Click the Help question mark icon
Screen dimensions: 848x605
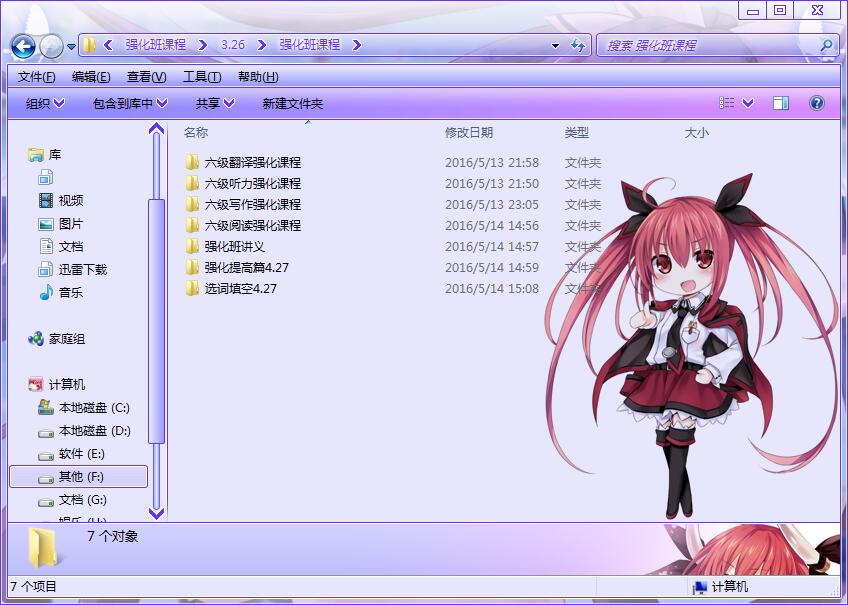tap(816, 103)
